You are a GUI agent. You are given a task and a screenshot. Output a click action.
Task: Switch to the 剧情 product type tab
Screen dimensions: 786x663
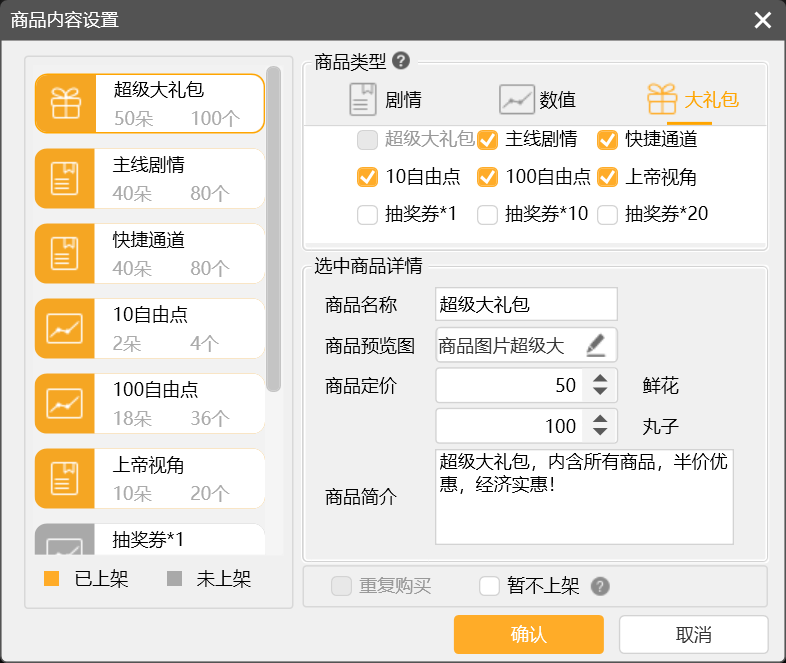(385, 100)
